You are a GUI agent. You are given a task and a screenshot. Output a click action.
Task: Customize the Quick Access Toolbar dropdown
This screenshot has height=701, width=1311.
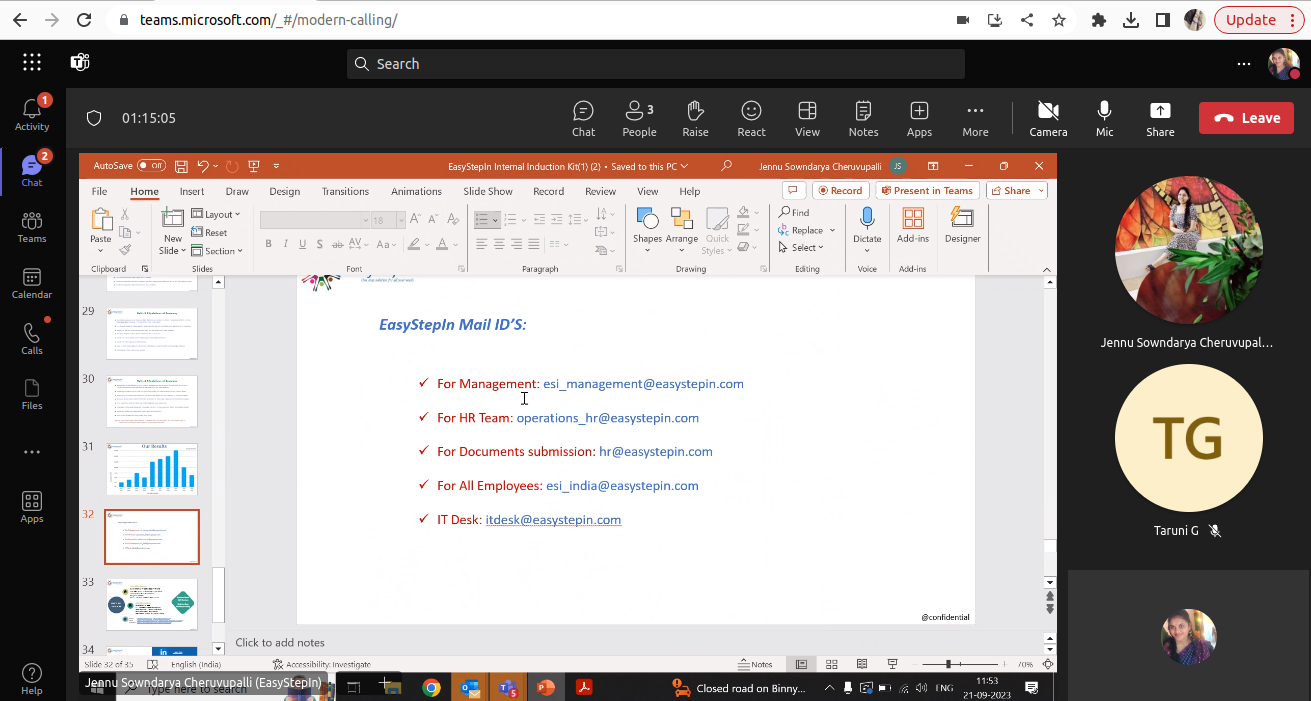point(276,166)
